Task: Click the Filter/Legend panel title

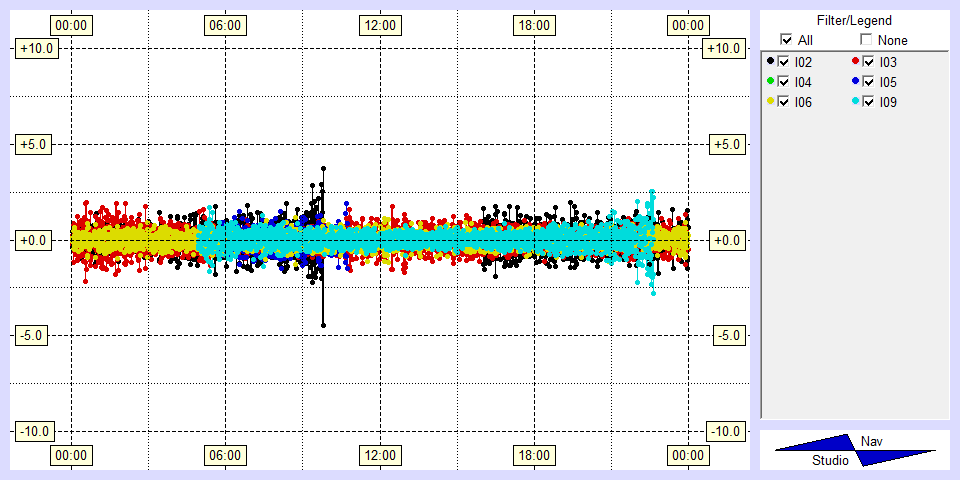Action: [854, 20]
